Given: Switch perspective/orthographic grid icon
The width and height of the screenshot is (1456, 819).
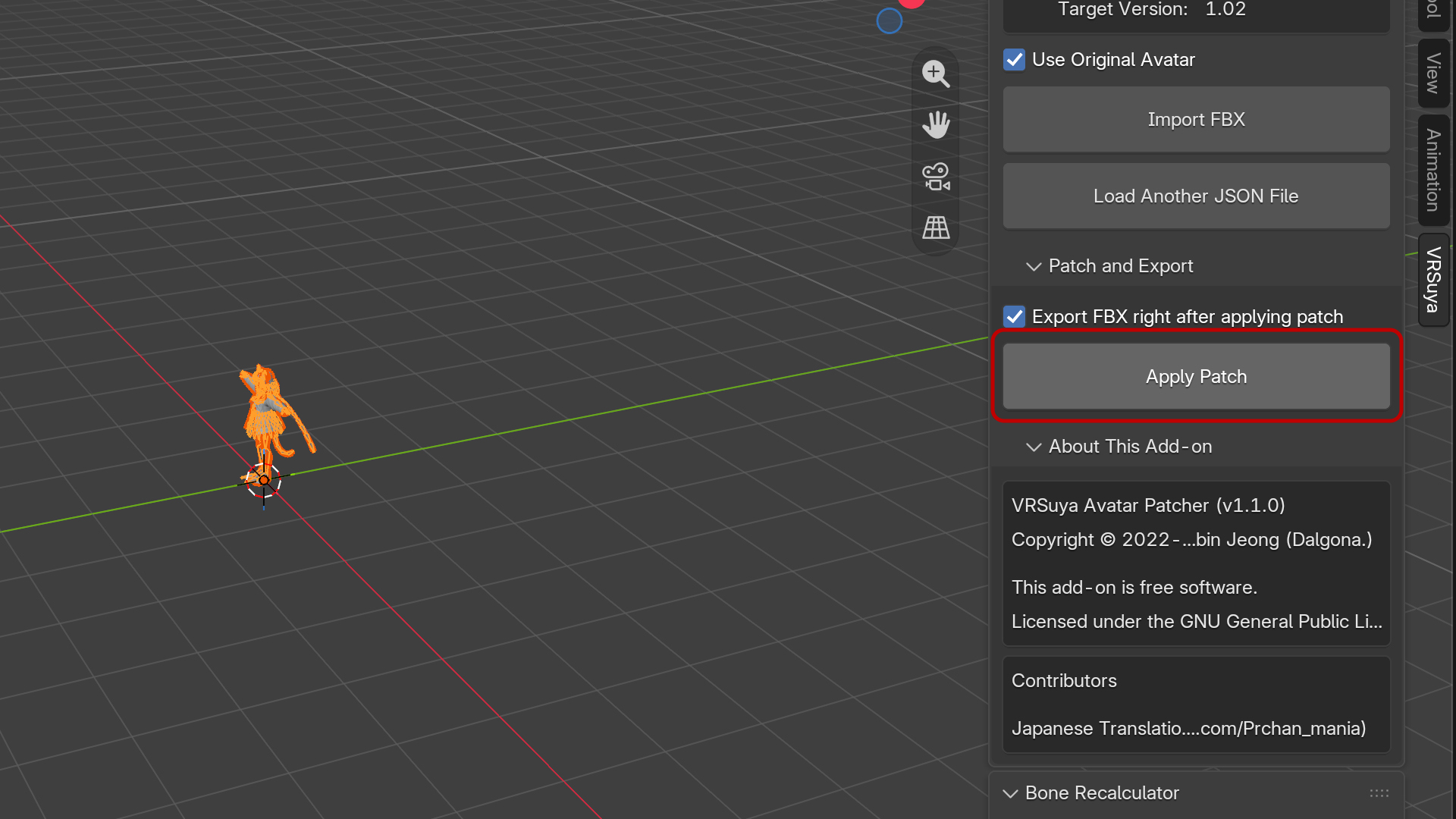Looking at the screenshot, I should click(936, 227).
